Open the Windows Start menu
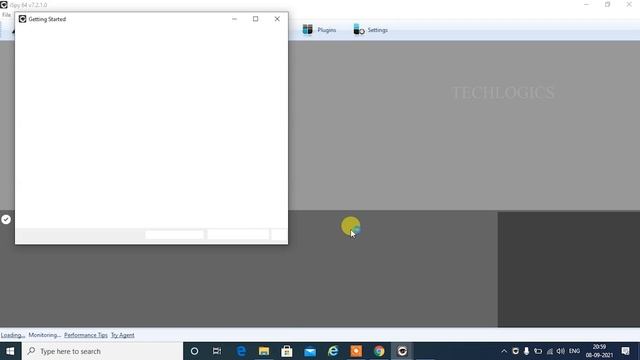The image size is (640, 360). (x=10, y=351)
